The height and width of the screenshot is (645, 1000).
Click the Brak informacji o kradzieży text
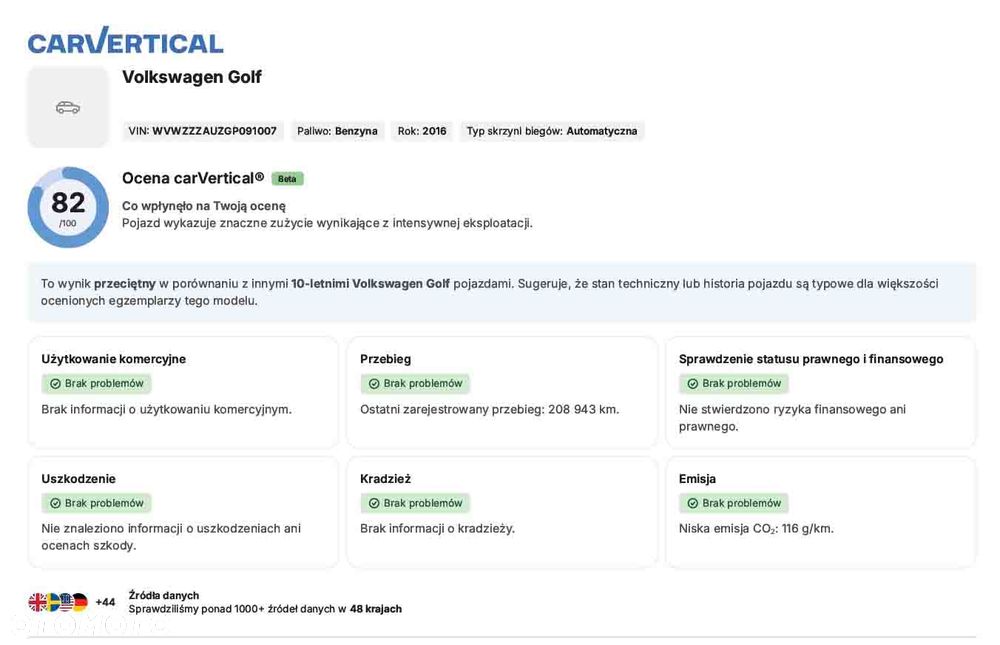(x=438, y=529)
